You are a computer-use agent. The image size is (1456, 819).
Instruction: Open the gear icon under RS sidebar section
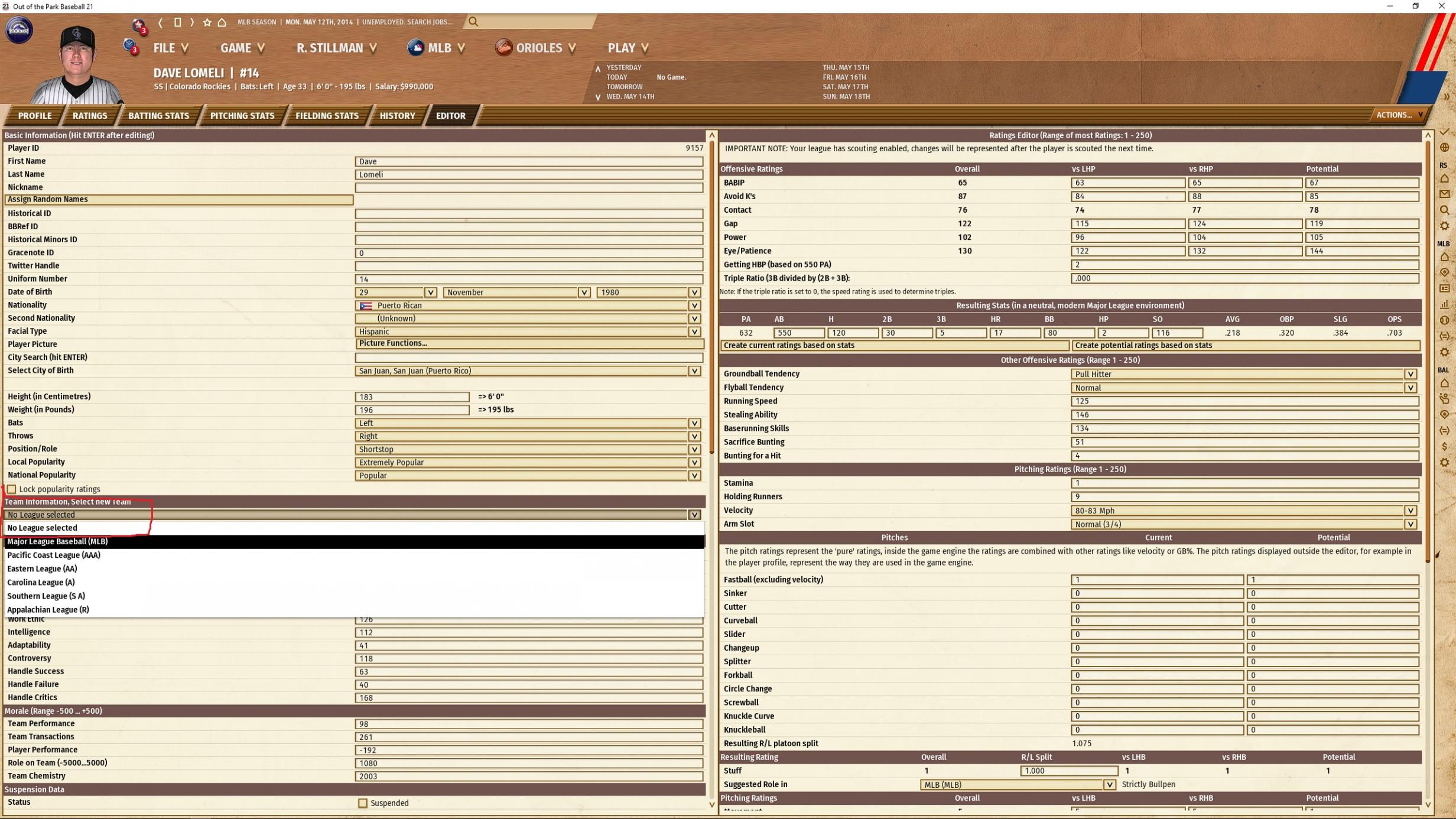[x=1444, y=226]
